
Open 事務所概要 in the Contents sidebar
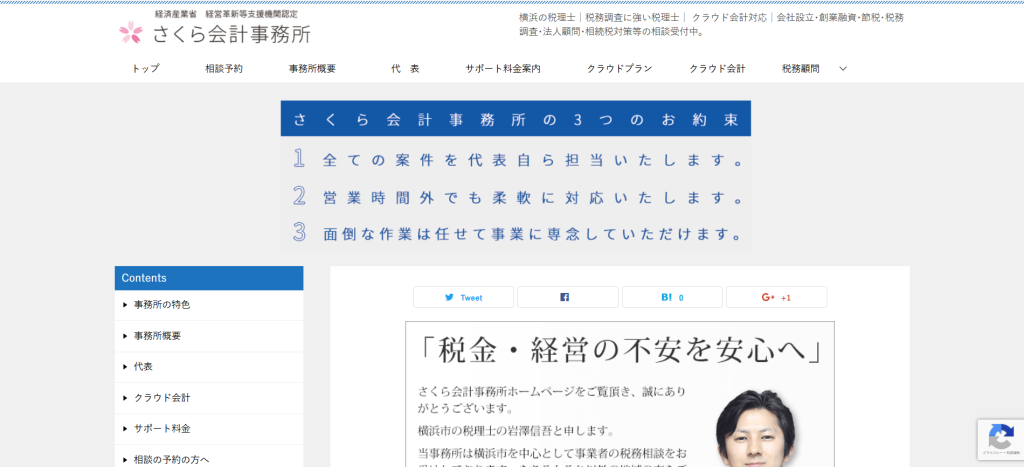pyautogui.click(x=158, y=336)
